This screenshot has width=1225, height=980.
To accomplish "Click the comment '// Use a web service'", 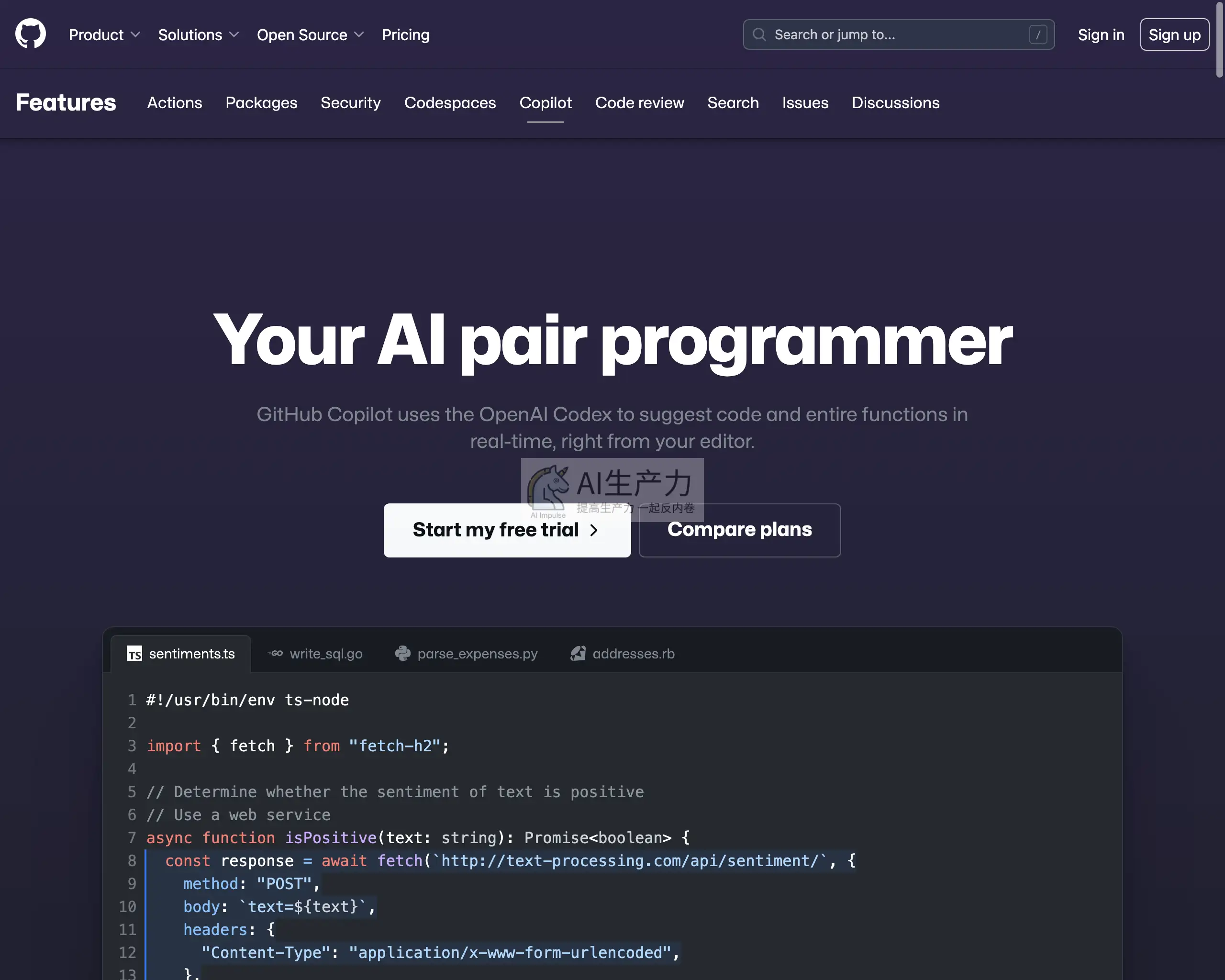I will point(239,815).
